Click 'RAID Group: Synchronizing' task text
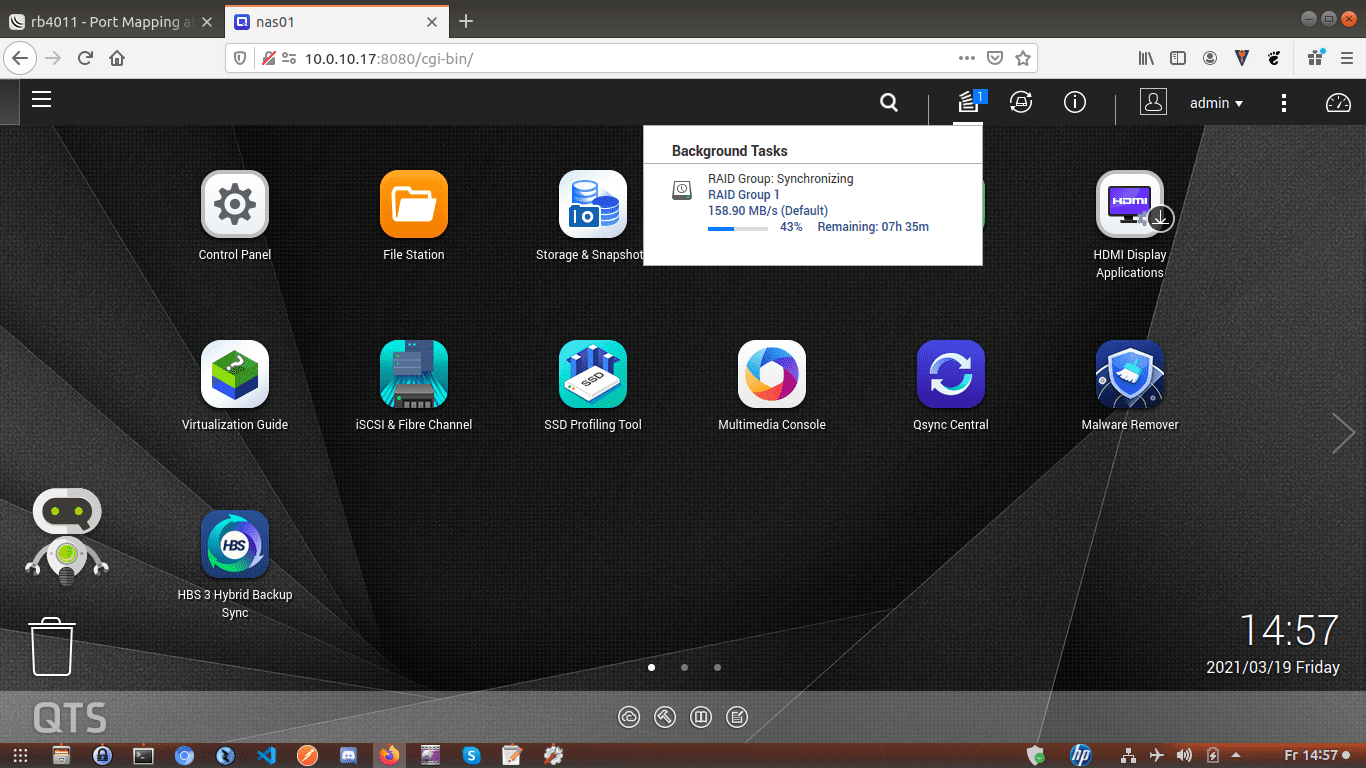This screenshot has width=1366, height=768. point(781,179)
